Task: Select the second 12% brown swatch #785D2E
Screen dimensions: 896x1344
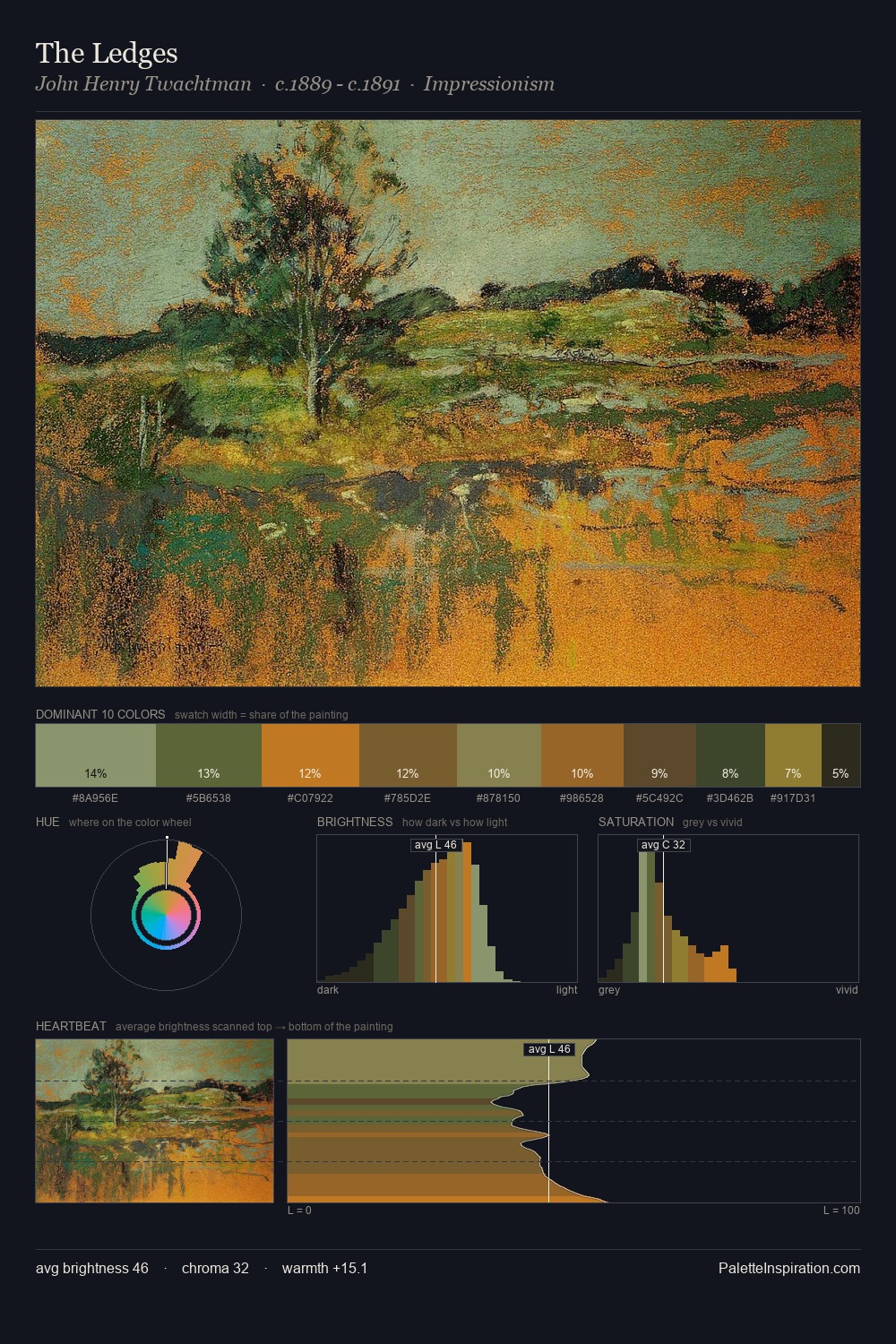Action: pyautogui.click(x=408, y=755)
